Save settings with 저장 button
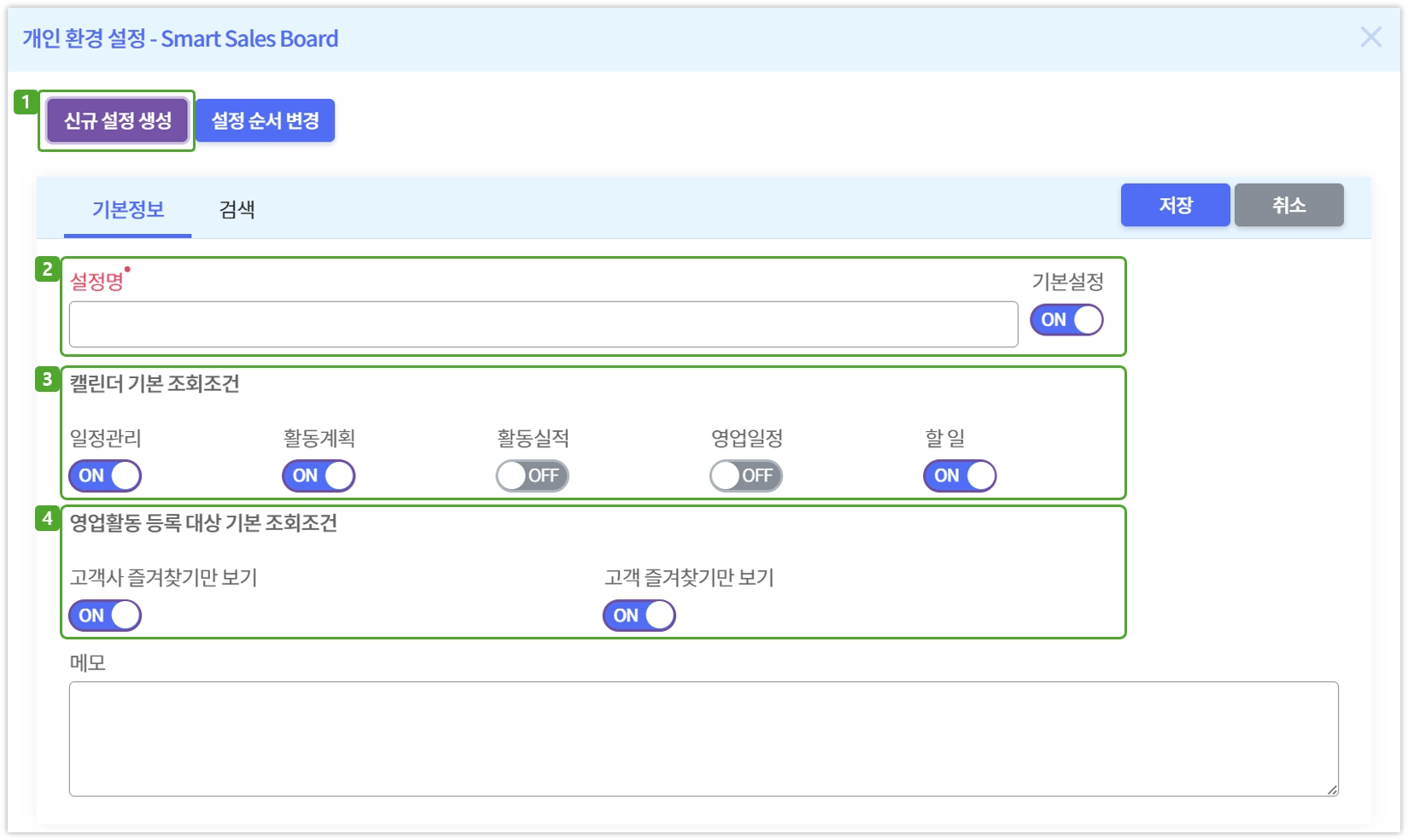This screenshot has height=840, width=1408. point(1175,205)
